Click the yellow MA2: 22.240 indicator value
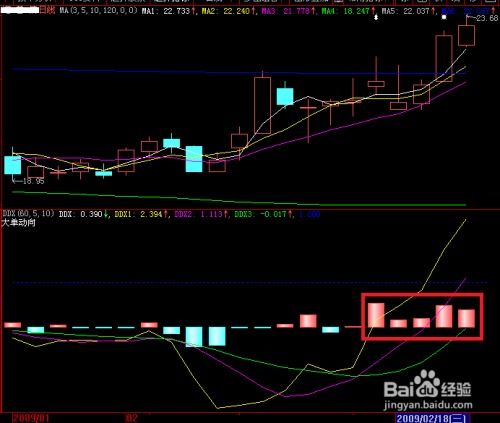 point(226,11)
